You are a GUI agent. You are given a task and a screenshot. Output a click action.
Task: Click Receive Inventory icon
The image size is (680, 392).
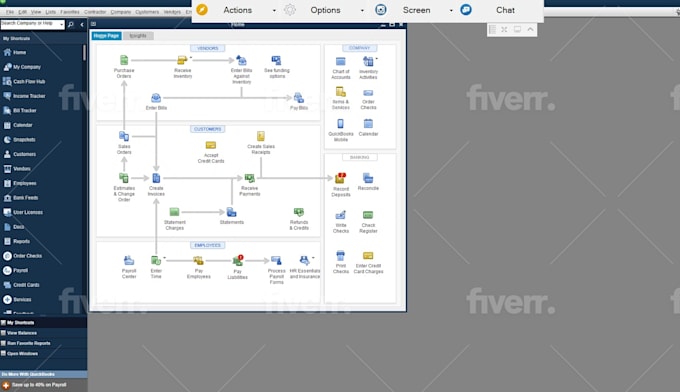click(183, 60)
